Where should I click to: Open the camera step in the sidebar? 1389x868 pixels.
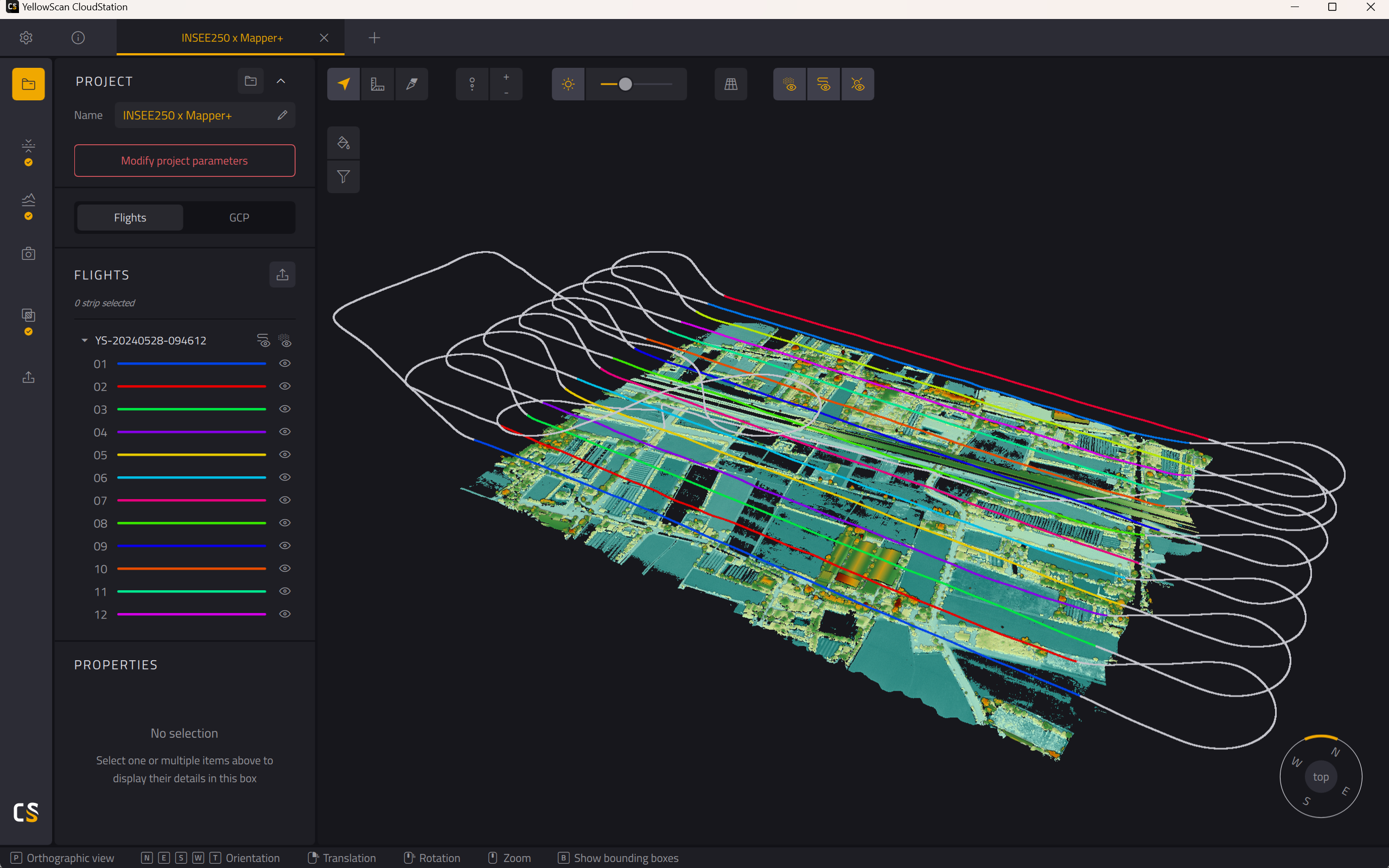pyautogui.click(x=28, y=254)
